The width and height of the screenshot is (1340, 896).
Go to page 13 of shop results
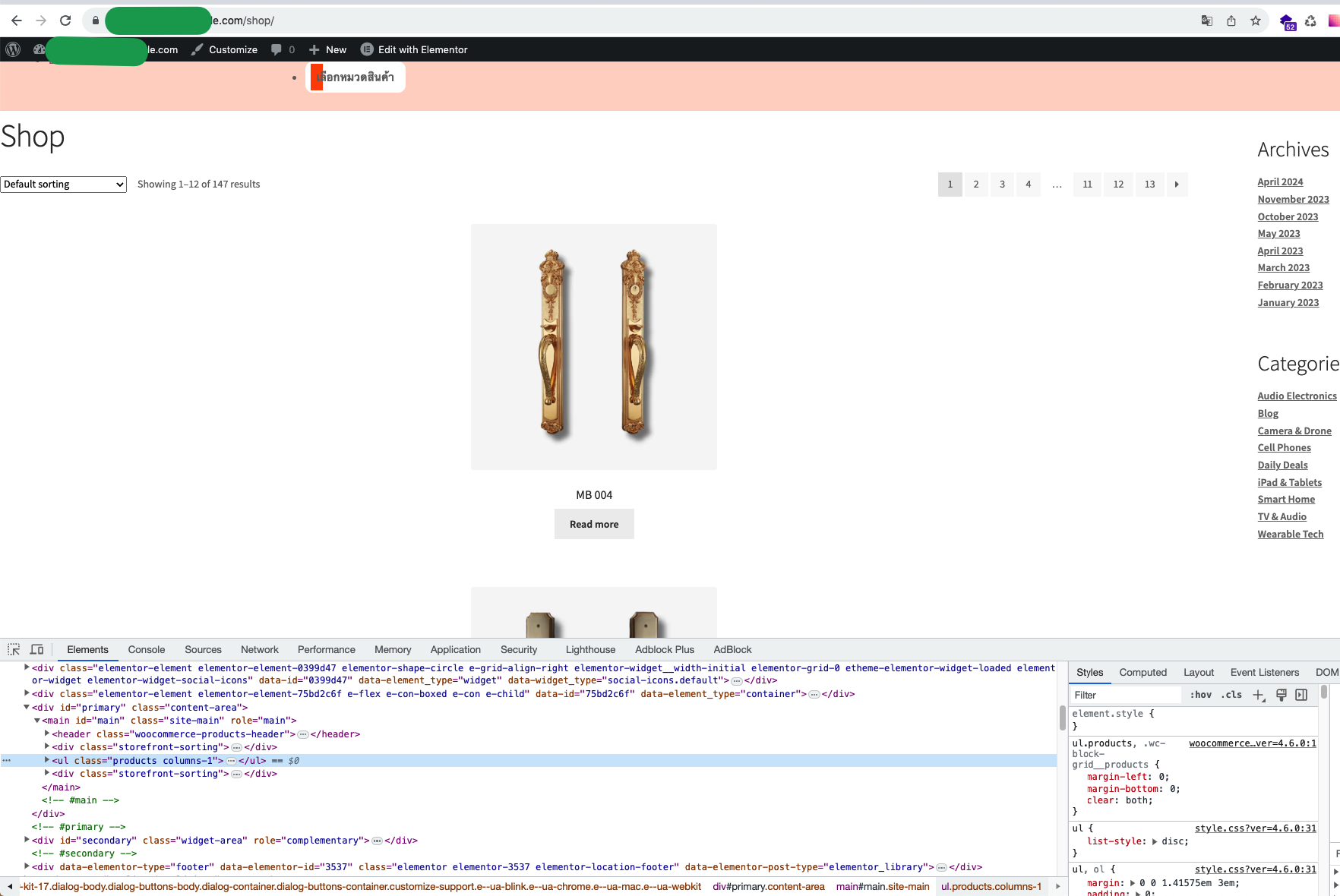tap(1150, 185)
